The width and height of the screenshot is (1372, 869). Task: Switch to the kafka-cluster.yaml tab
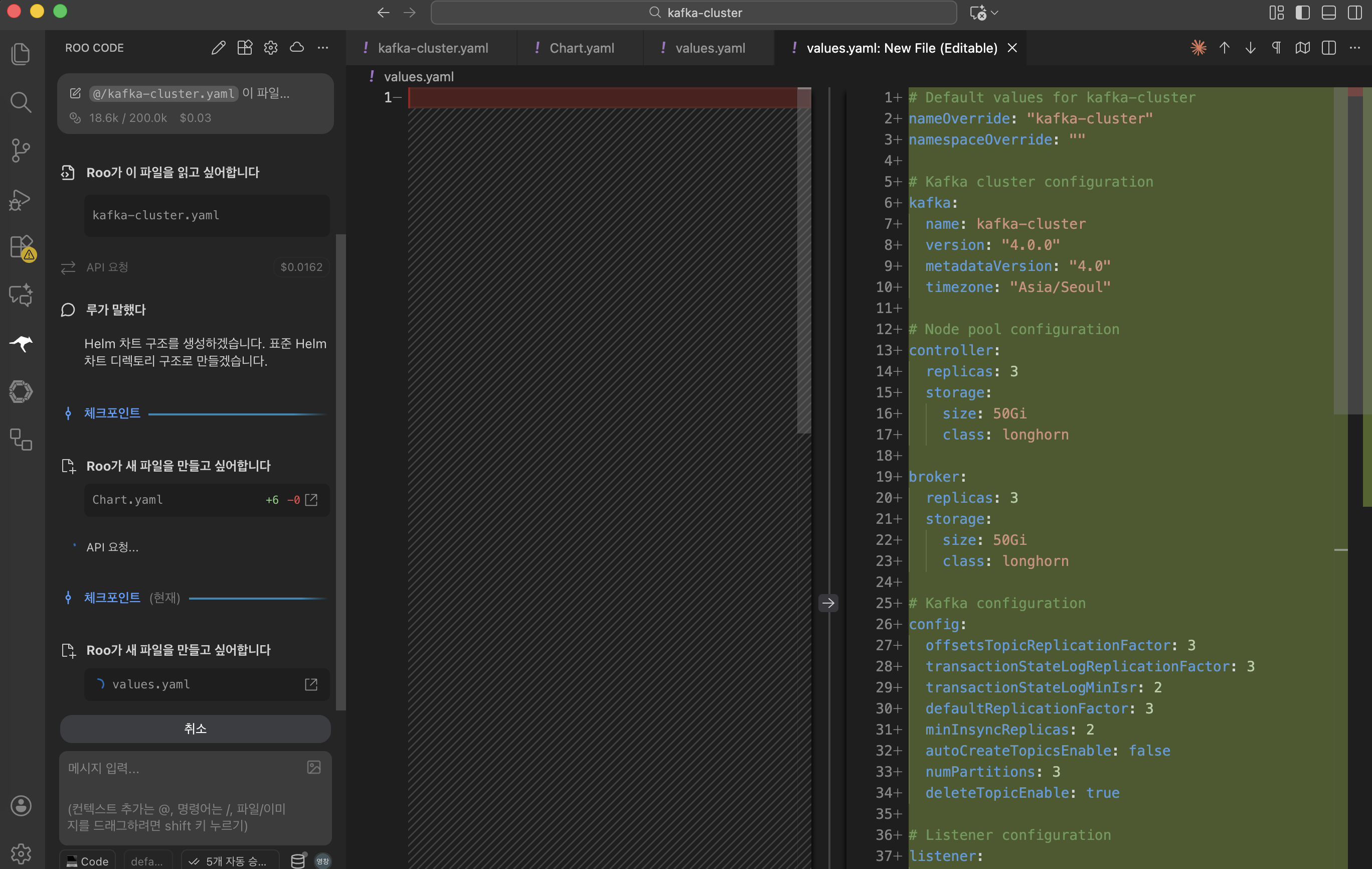432,48
